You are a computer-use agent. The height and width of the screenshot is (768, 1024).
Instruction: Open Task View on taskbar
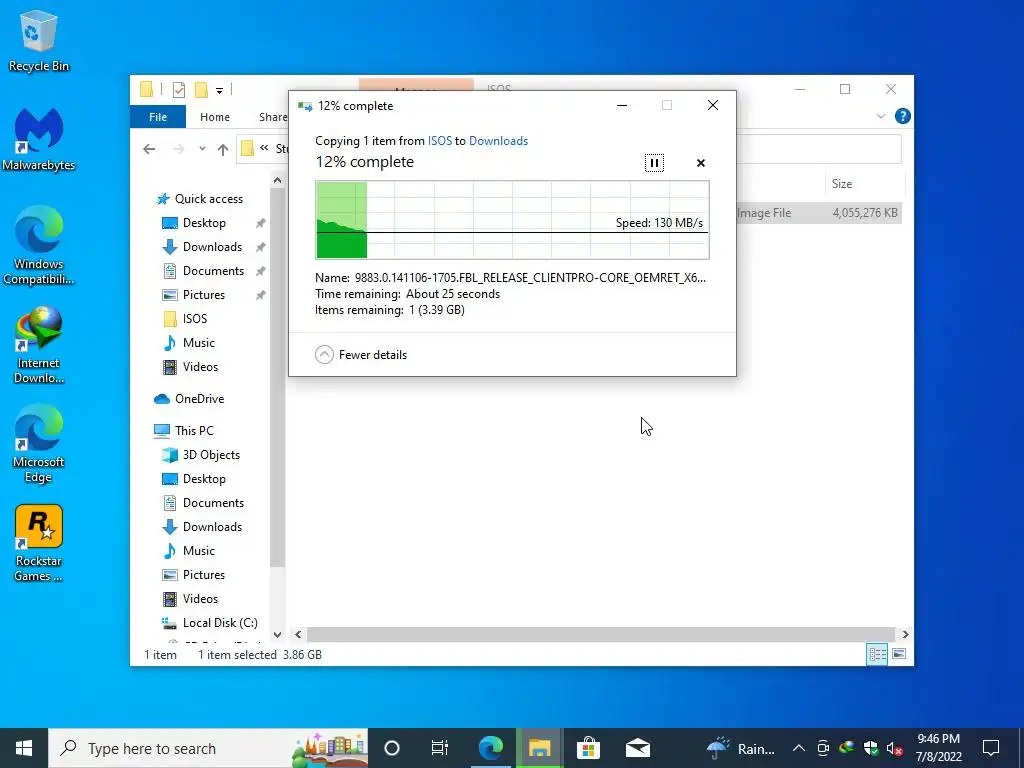click(x=440, y=748)
